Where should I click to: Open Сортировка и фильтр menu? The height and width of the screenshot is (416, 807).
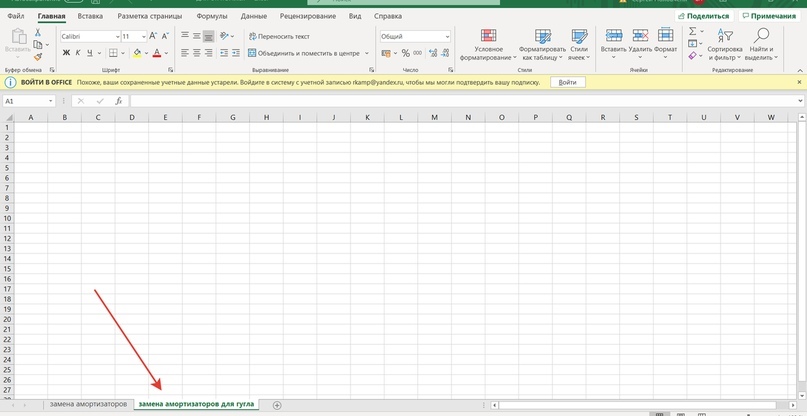[x=725, y=45]
